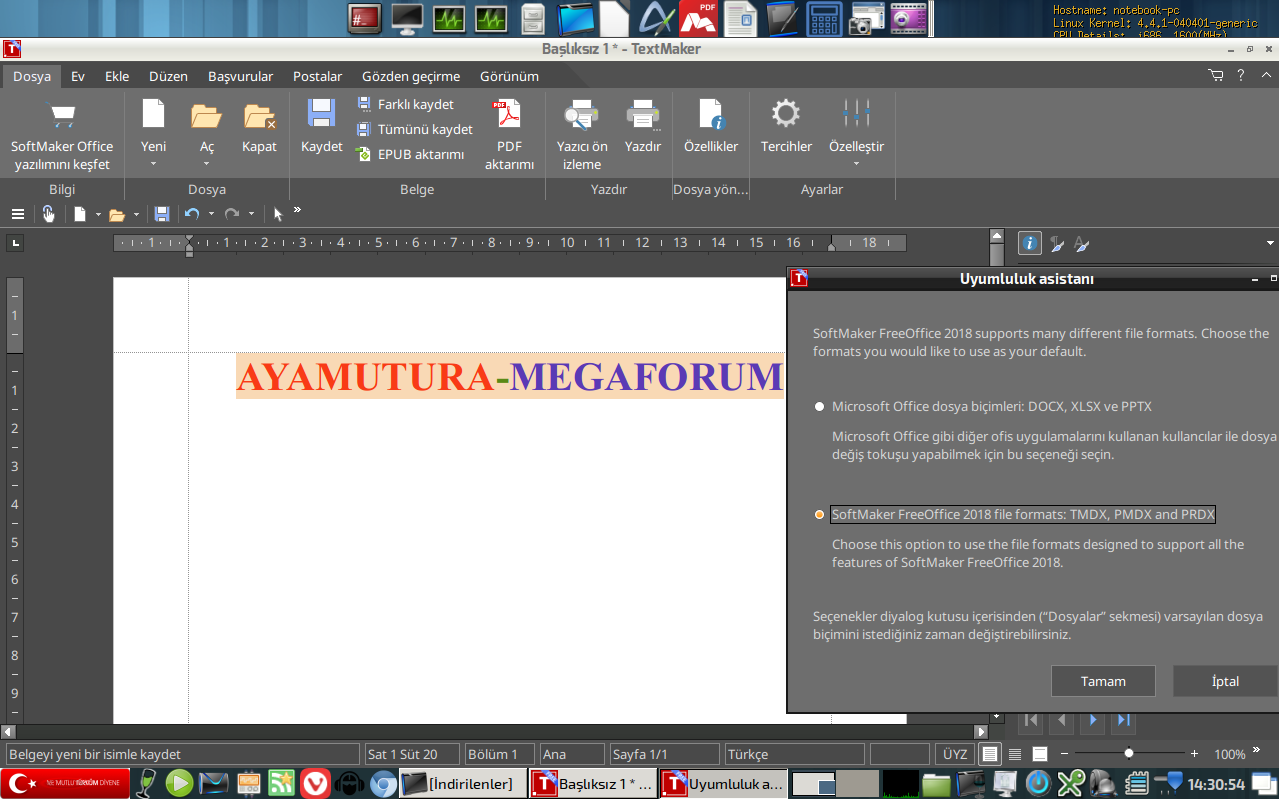Open the sidebar panel dropdown arrow

pyautogui.click(x=1270, y=243)
